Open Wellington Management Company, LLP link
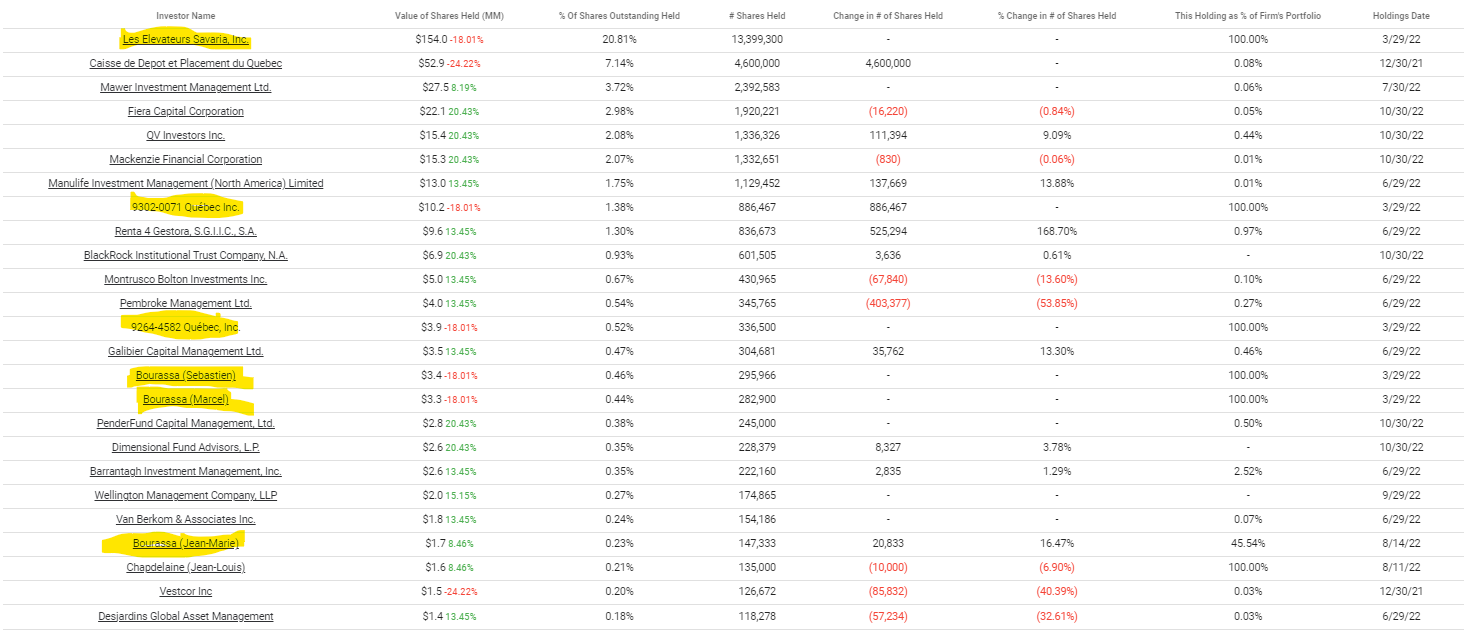1464x632 pixels. click(186, 495)
